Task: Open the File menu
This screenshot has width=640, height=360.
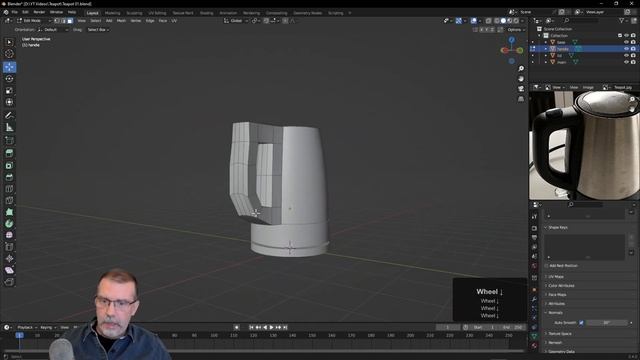Action: pyautogui.click(x=15, y=12)
